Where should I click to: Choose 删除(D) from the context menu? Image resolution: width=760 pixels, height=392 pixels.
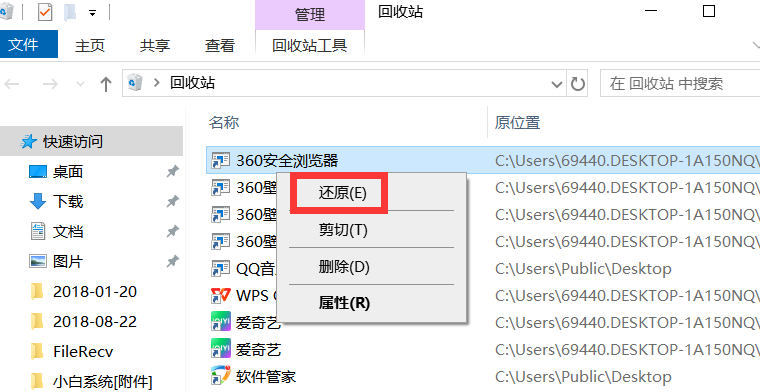344,267
